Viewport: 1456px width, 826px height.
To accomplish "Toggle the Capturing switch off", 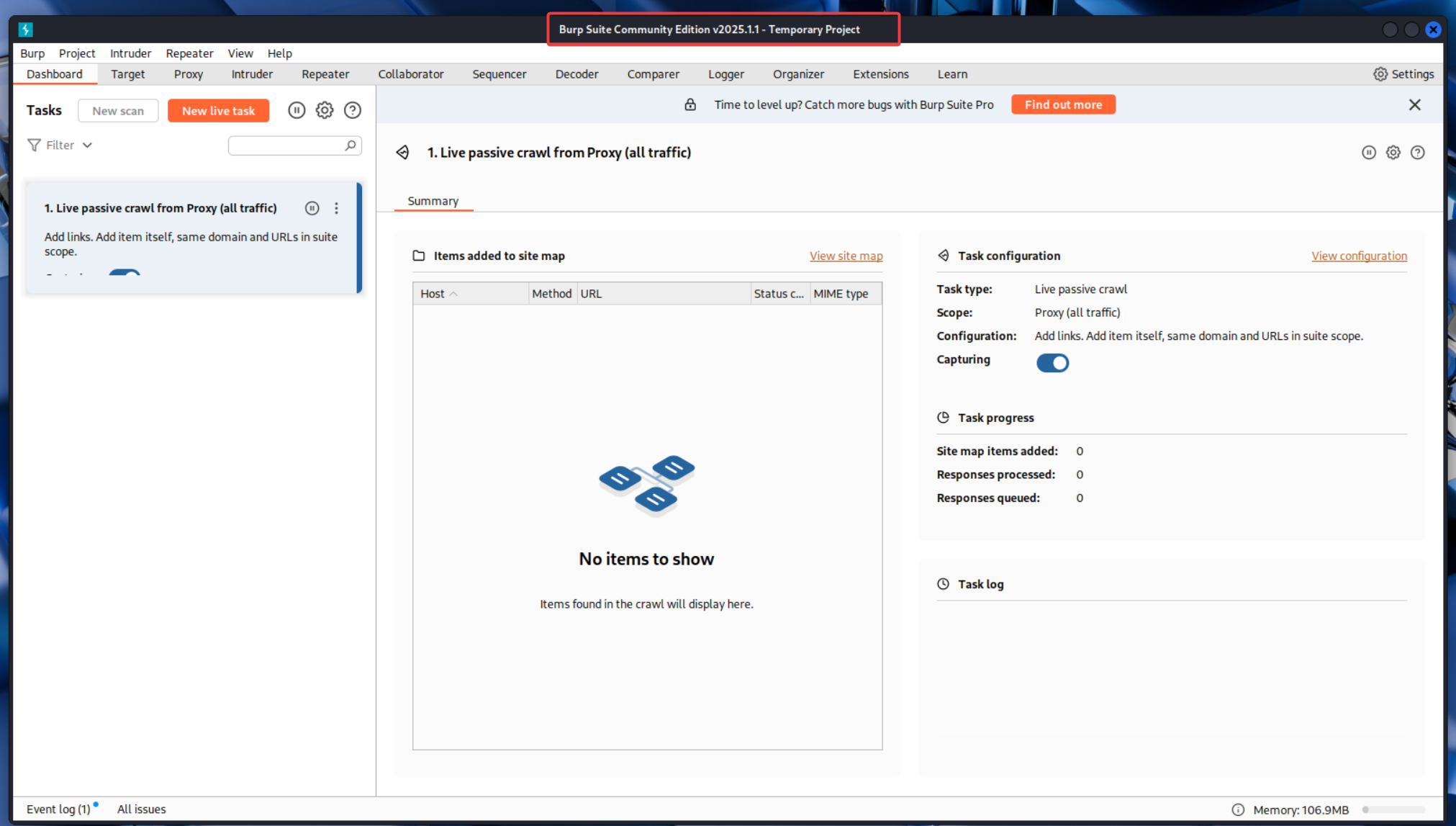I will pos(1052,363).
